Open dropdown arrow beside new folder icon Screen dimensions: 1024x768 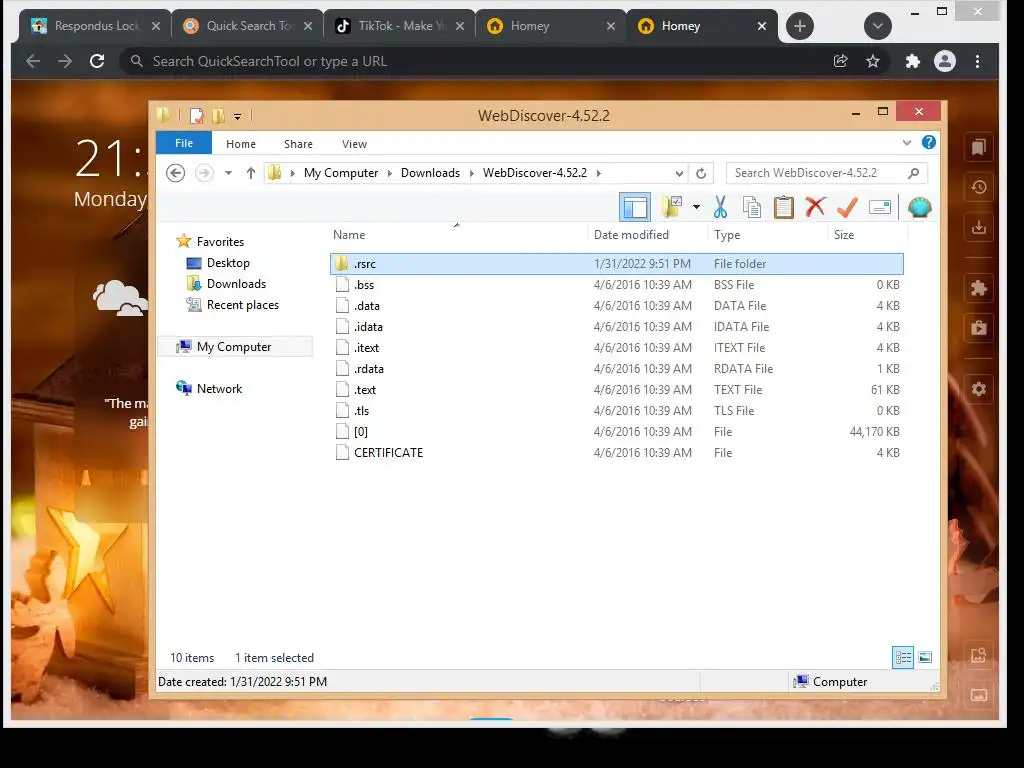click(x=696, y=208)
